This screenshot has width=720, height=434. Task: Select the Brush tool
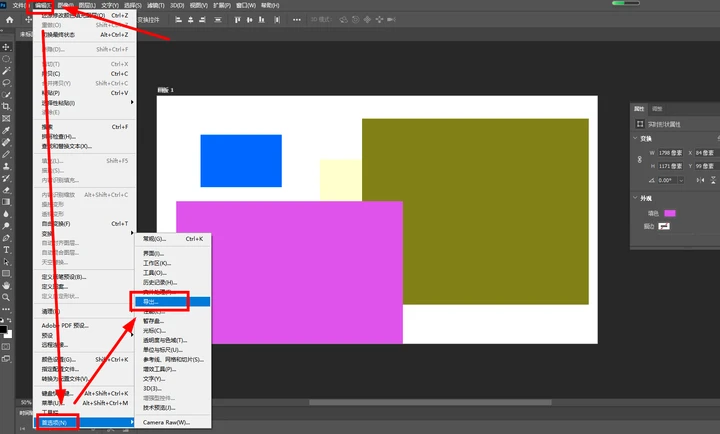(6, 154)
